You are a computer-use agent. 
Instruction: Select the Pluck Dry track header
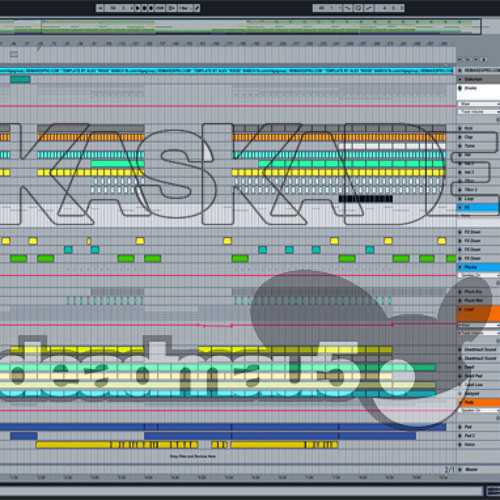tap(478, 292)
